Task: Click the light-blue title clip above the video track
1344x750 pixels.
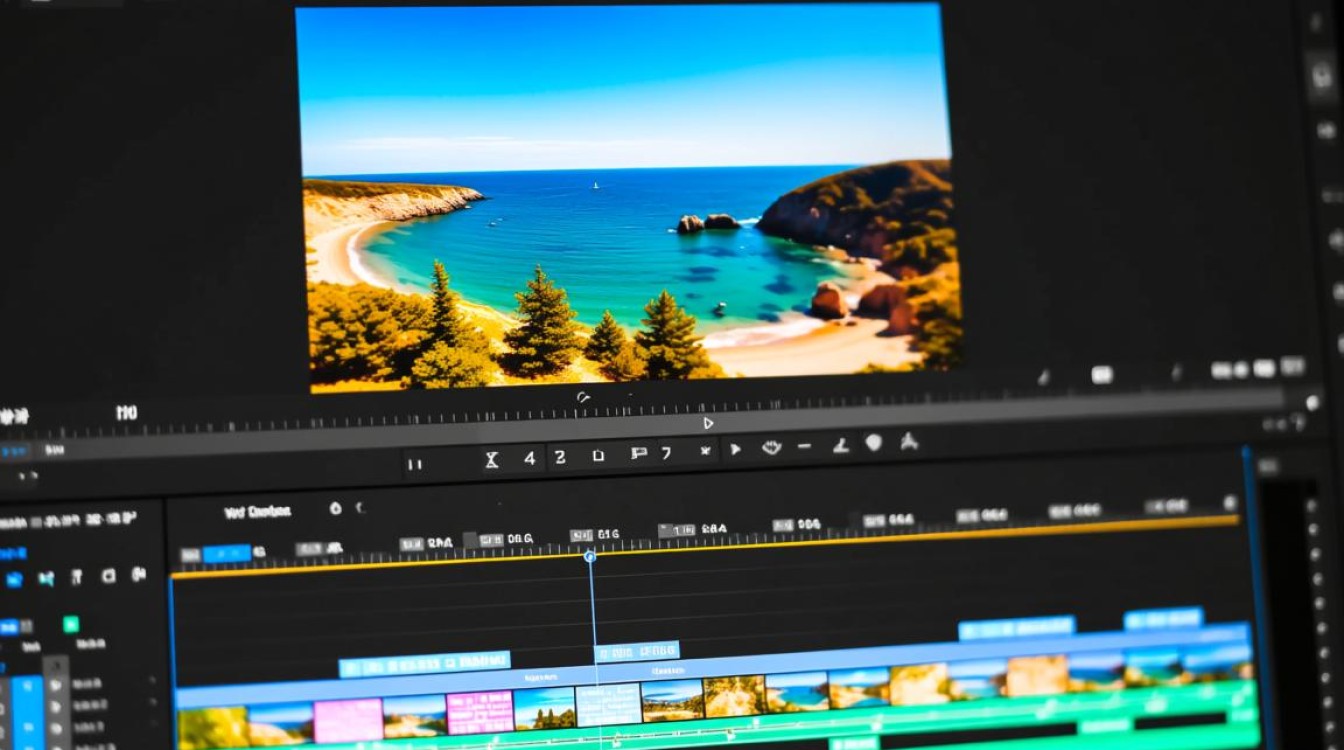Action: click(424, 662)
